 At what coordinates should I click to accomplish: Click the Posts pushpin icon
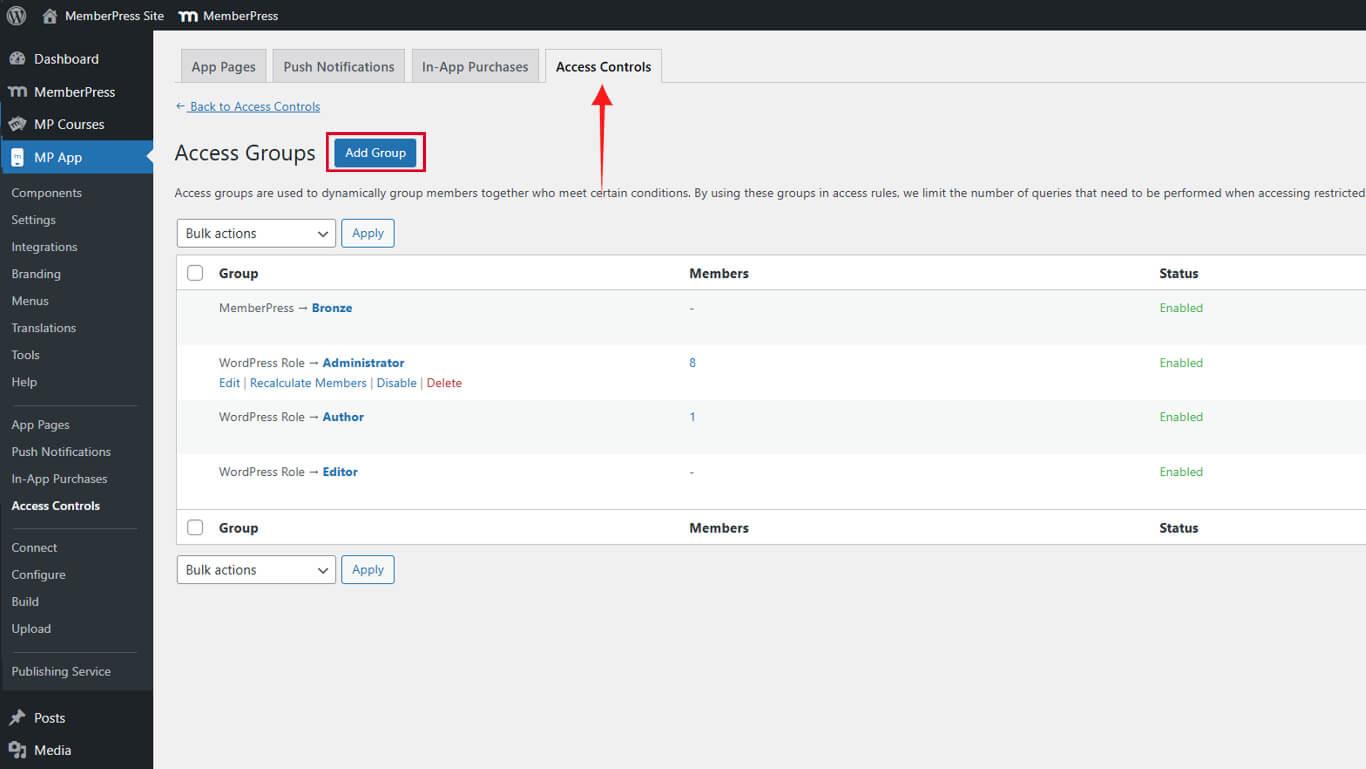[x=17, y=718]
